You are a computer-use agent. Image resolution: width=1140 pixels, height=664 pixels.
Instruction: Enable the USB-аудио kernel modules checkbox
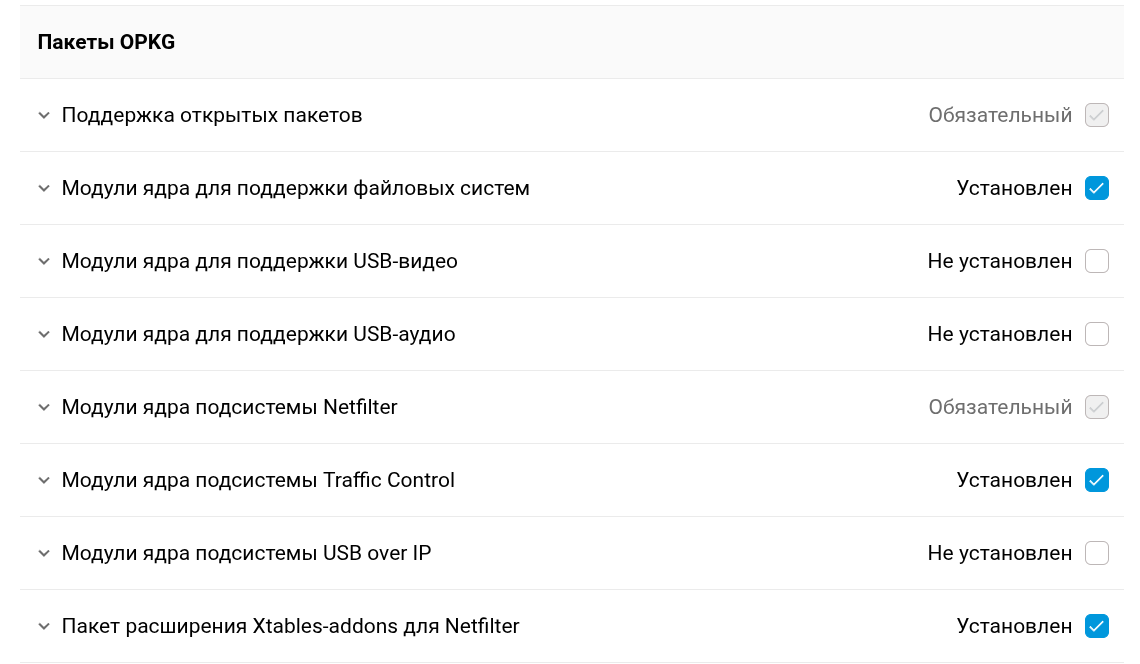pyautogui.click(x=1097, y=334)
